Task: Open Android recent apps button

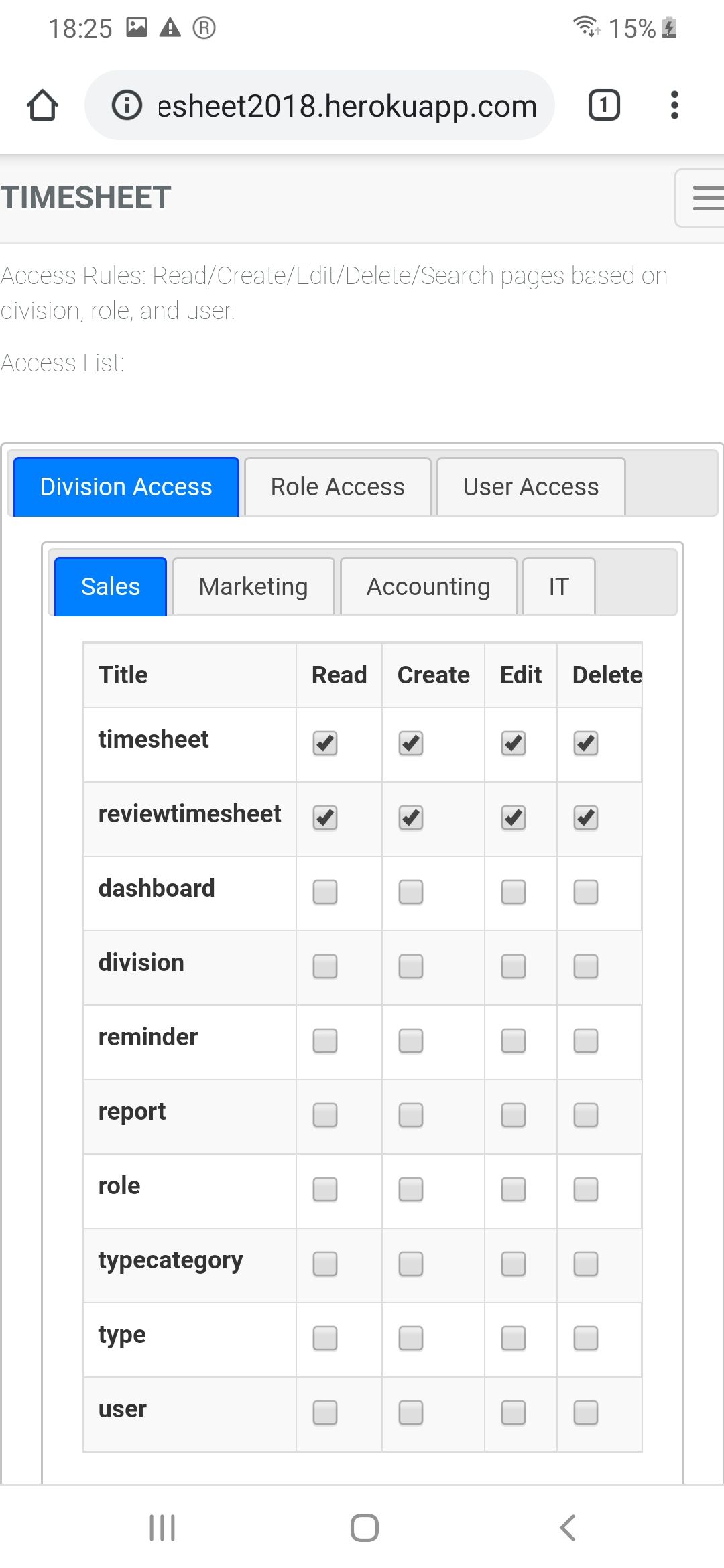Action: 162,1528
